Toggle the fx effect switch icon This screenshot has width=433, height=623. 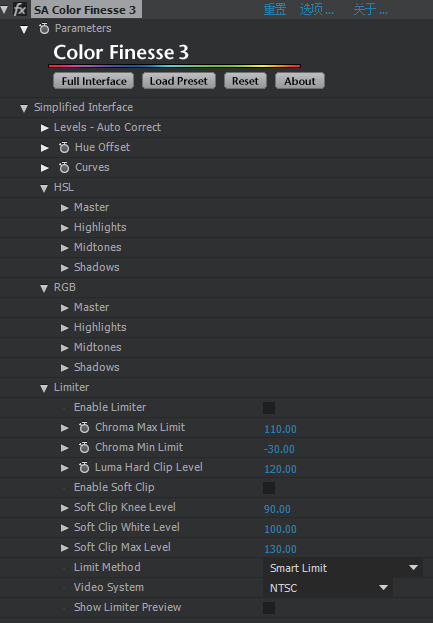[20, 9]
